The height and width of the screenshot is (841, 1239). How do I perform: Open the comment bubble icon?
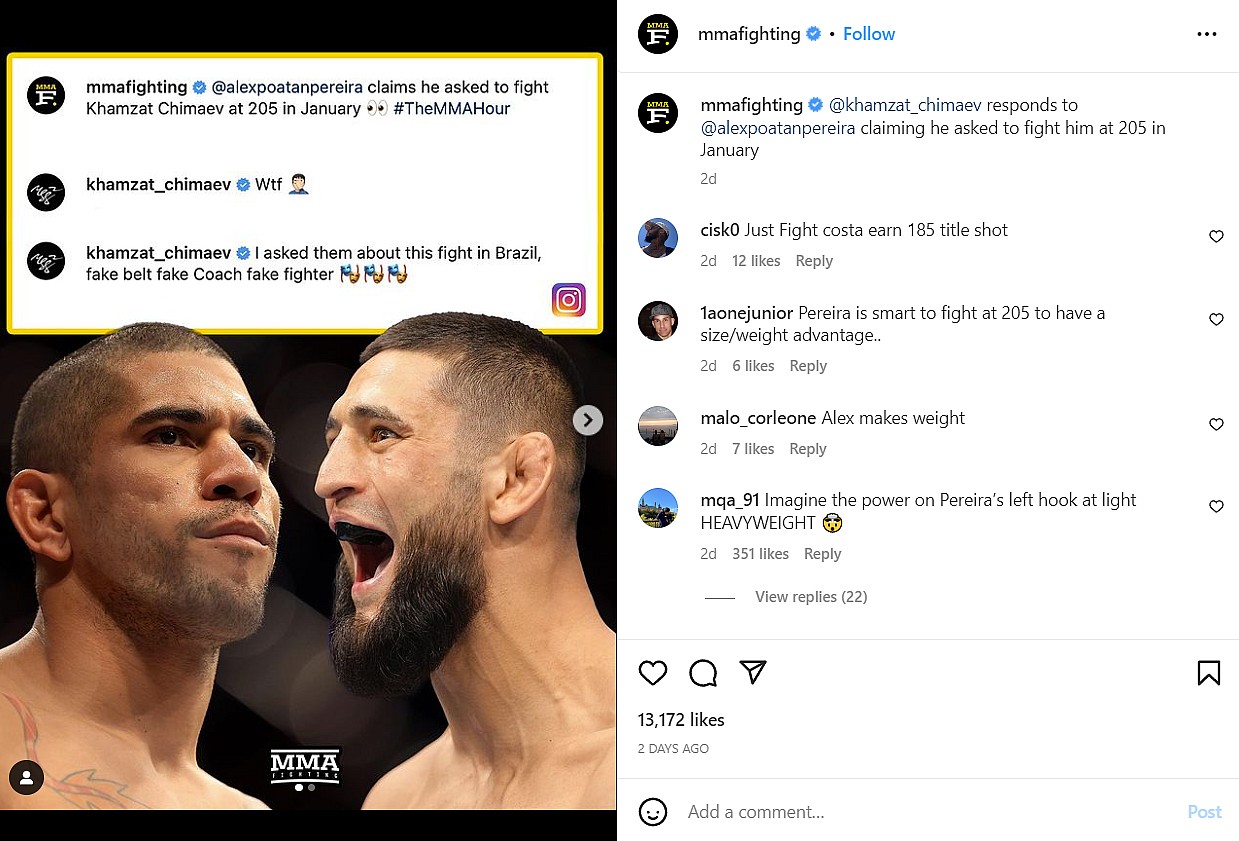pyautogui.click(x=703, y=673)
